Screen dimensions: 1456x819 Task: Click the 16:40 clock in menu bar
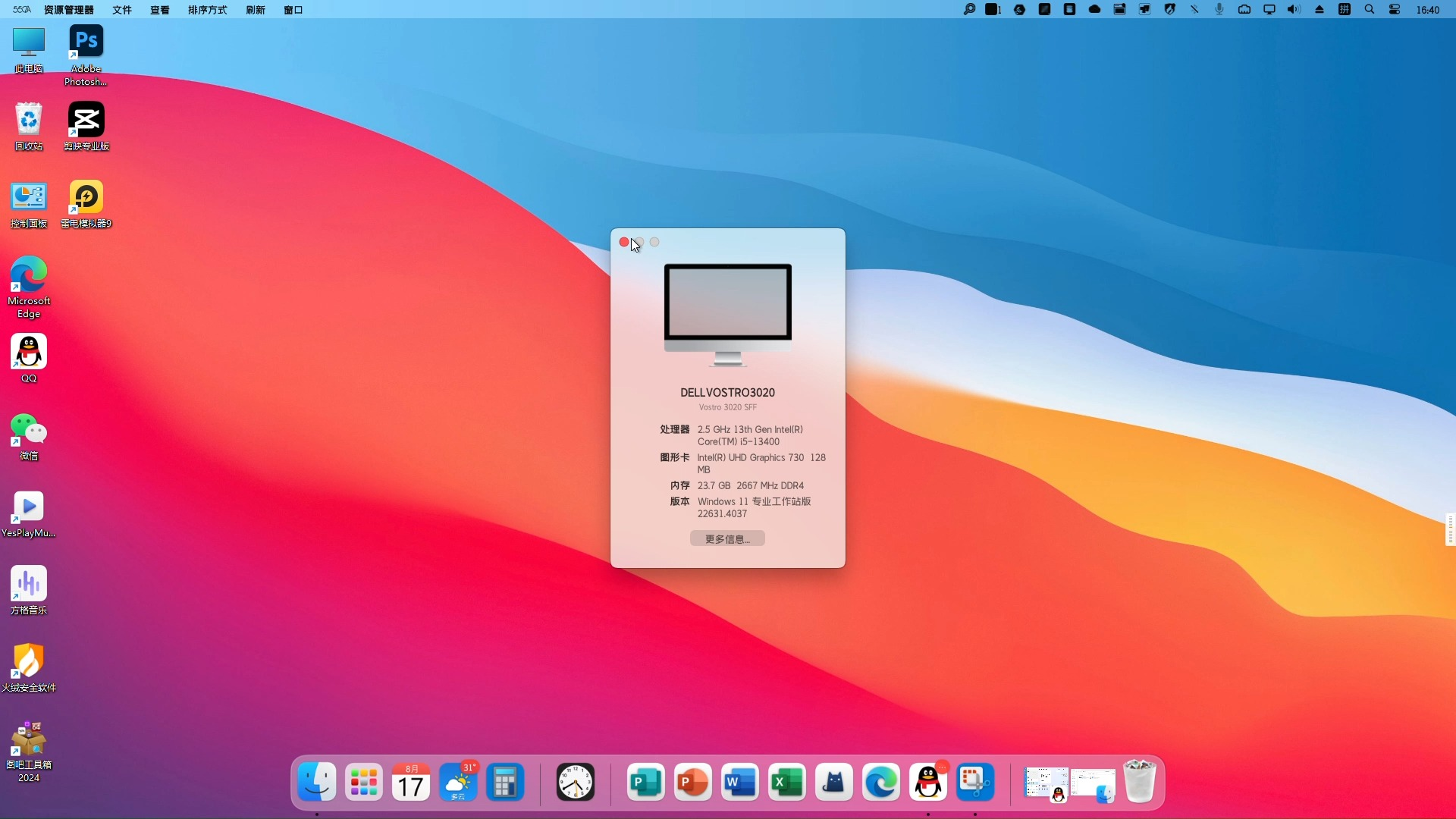click(1428, 10)
